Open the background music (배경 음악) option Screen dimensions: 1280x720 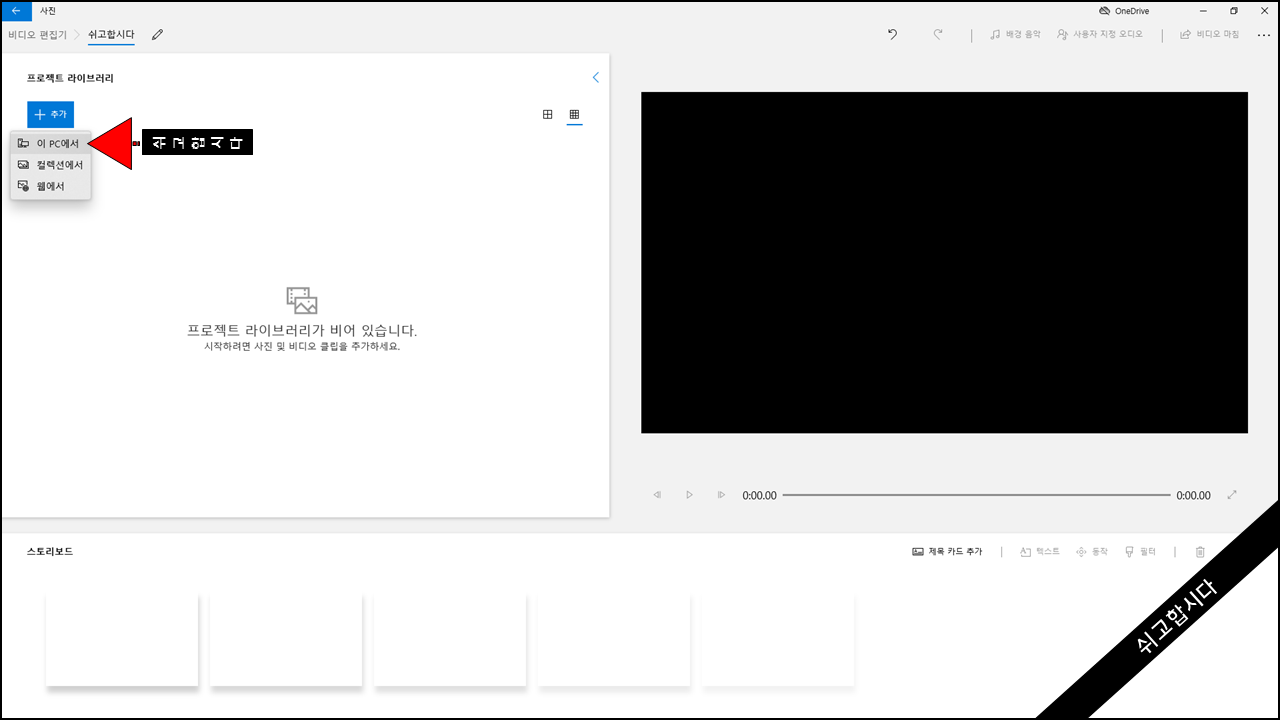point(1015,34)
